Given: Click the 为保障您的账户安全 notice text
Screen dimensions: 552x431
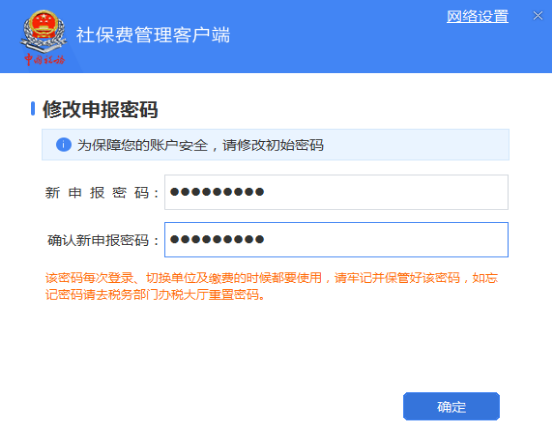Looking at the screenshot, I should (x=143, y=145).
